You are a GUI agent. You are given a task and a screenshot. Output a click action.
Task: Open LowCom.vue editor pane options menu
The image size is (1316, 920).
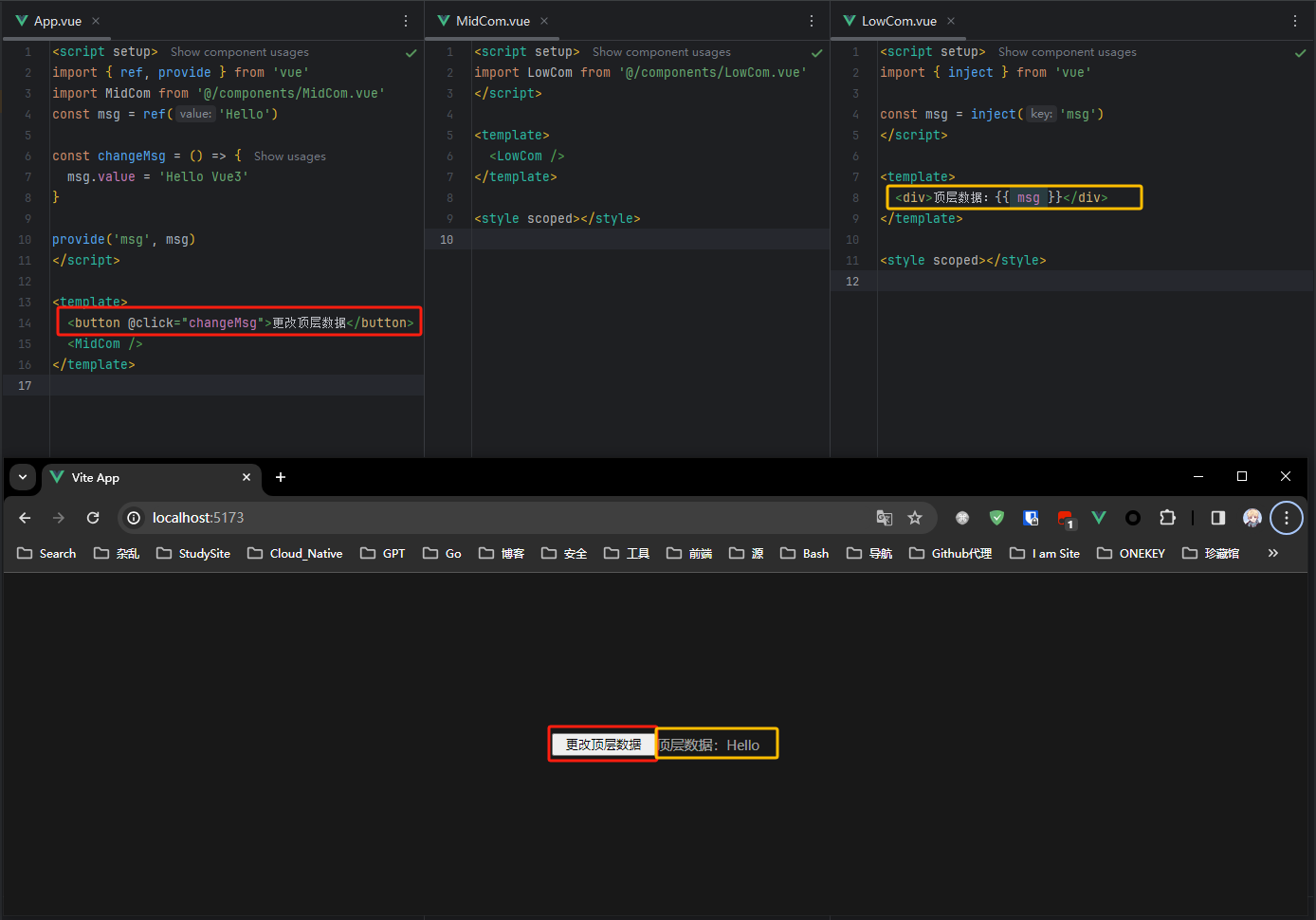coord(1295,21)
